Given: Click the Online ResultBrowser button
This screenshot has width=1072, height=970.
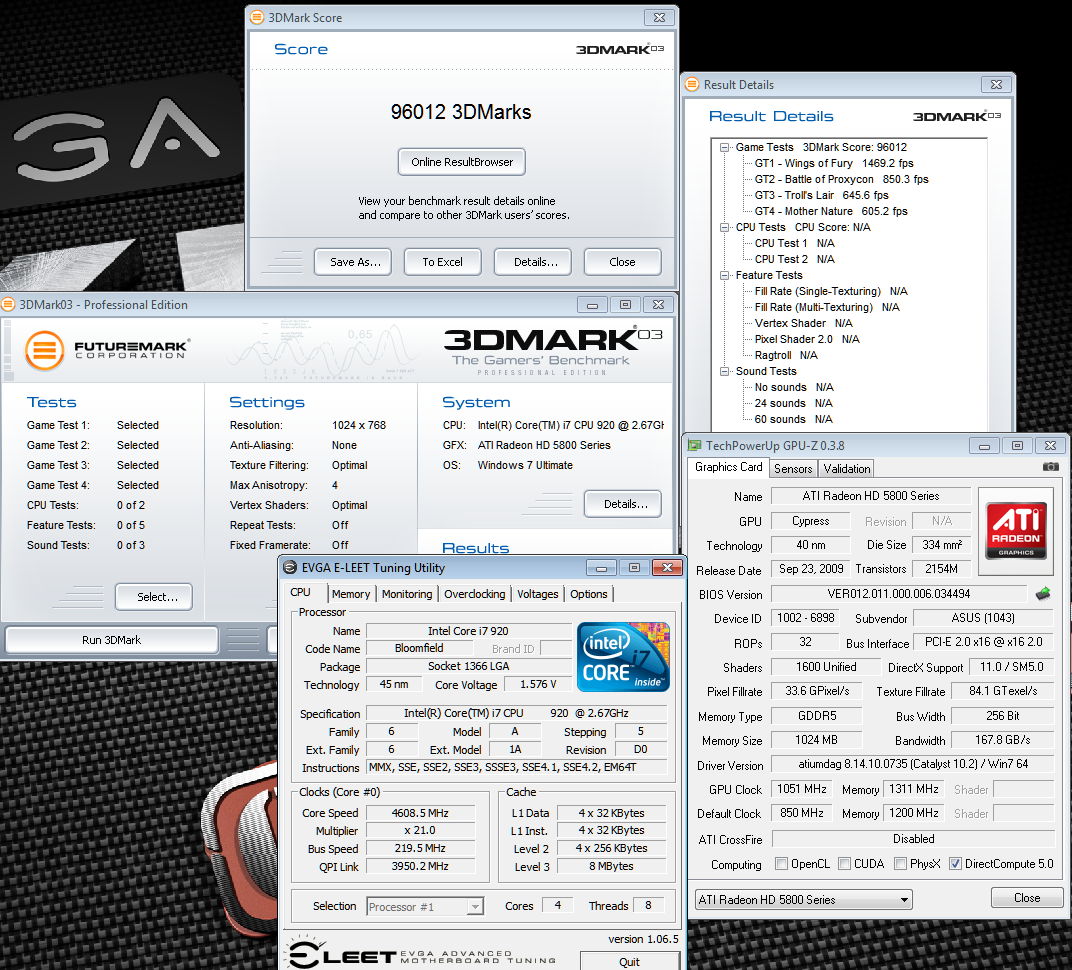Looking at the screenshot, I should (x=461, y=162).
